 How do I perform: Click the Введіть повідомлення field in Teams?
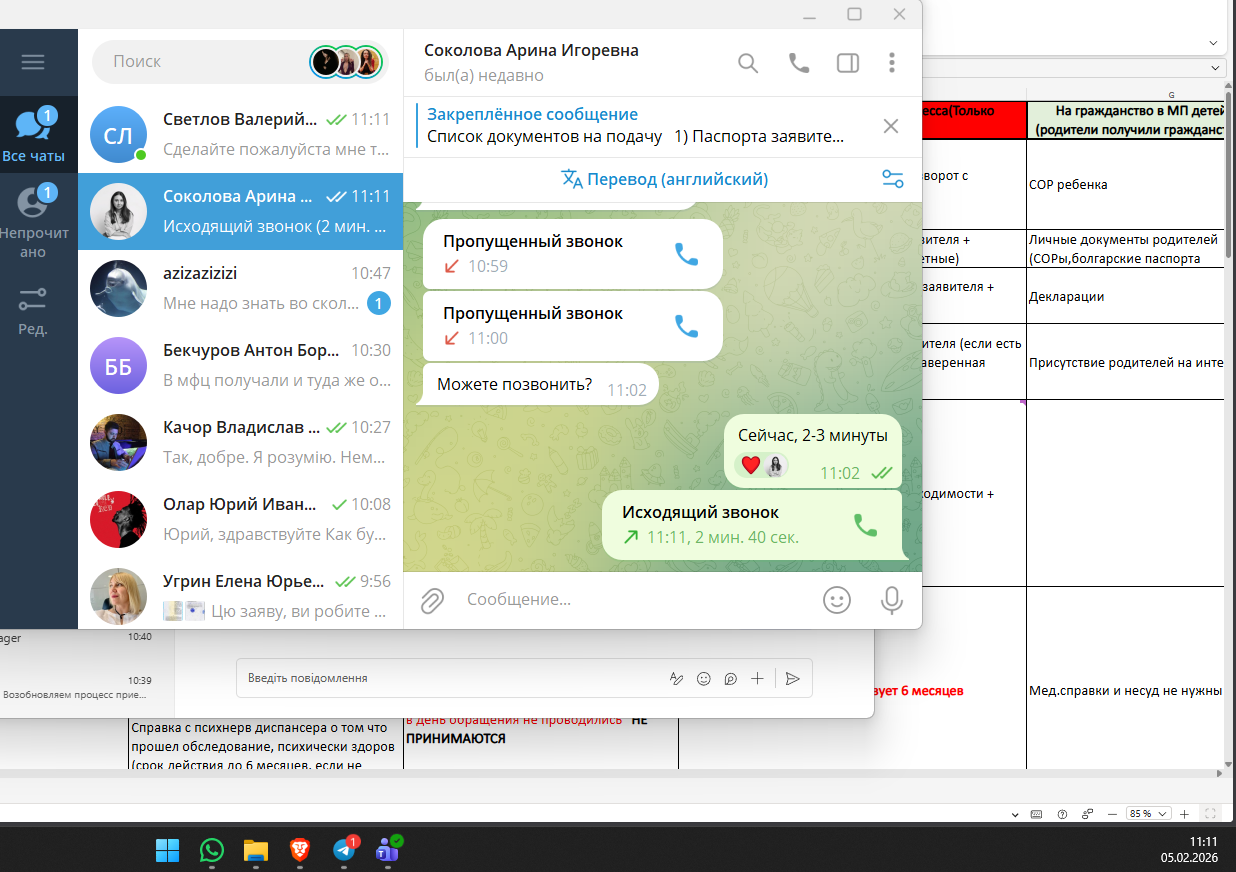(x=450, y=678)
